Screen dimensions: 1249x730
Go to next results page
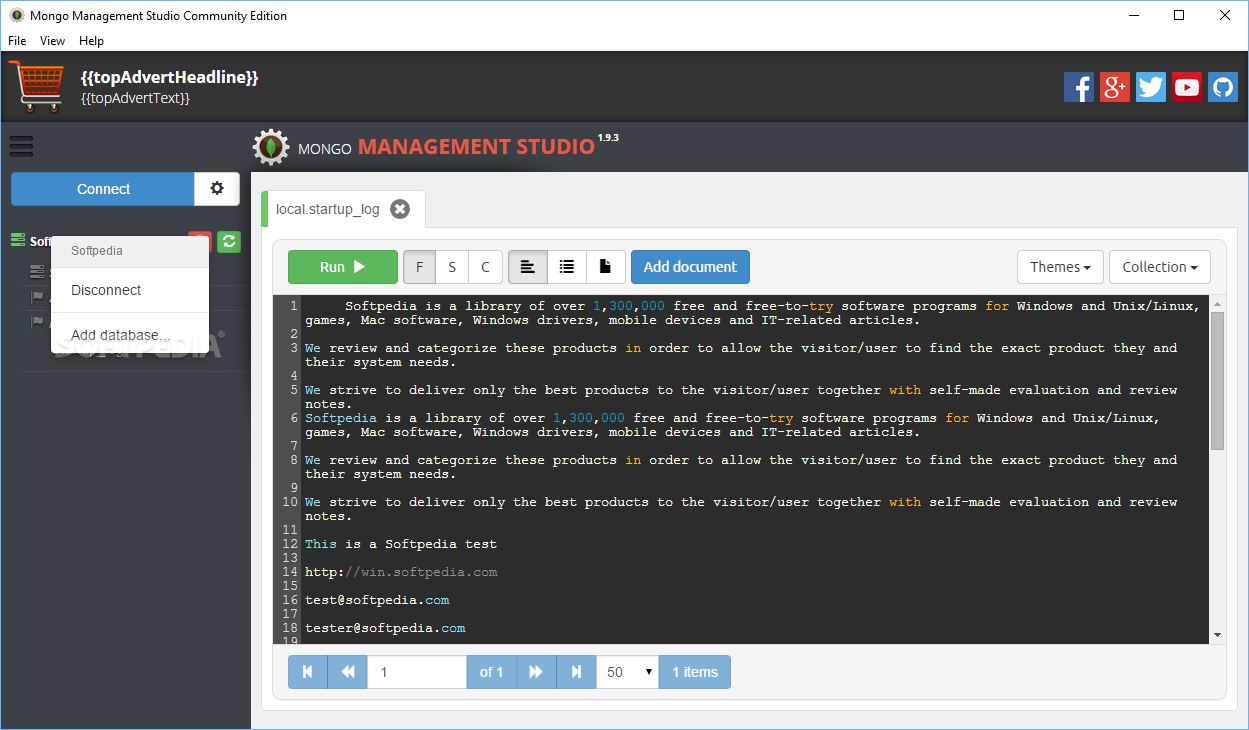coord(536,672)
